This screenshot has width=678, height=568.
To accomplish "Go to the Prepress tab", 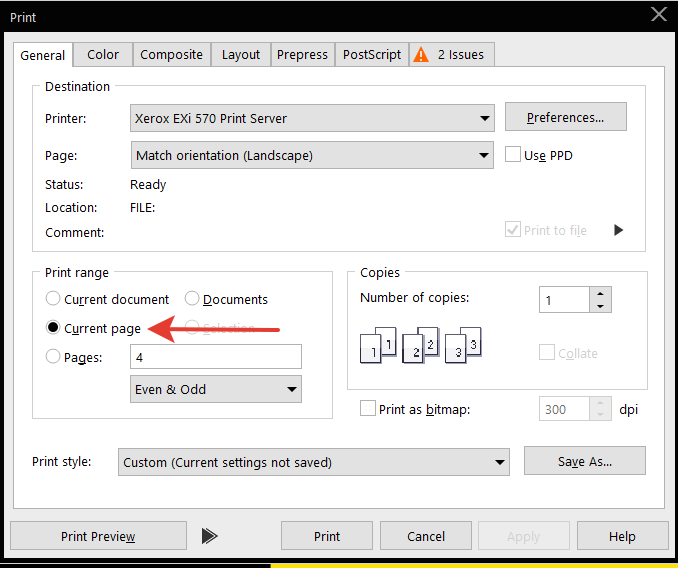I will [x=303, y=54].
